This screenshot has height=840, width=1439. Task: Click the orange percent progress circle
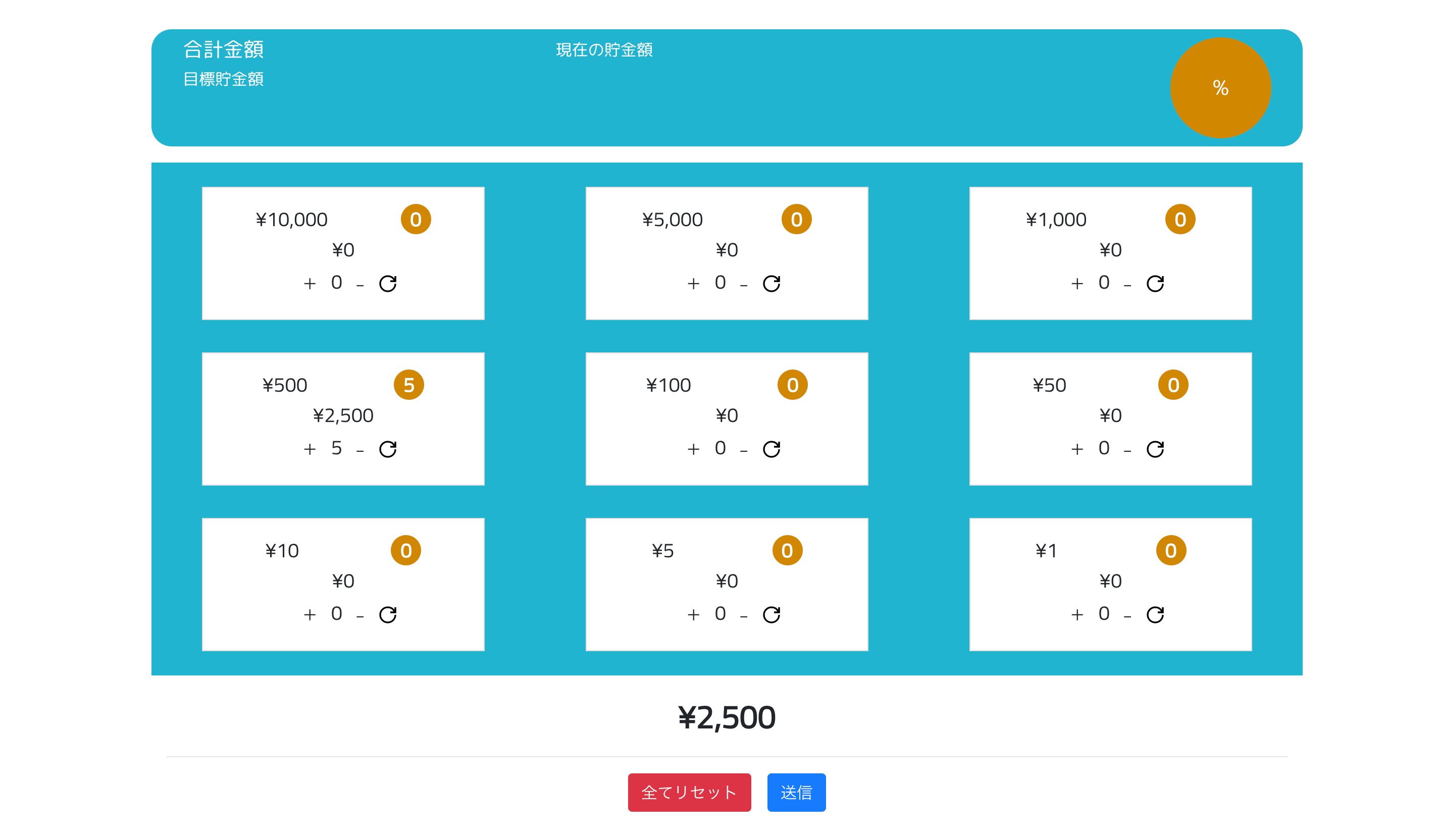click(x=1220, y=87)
